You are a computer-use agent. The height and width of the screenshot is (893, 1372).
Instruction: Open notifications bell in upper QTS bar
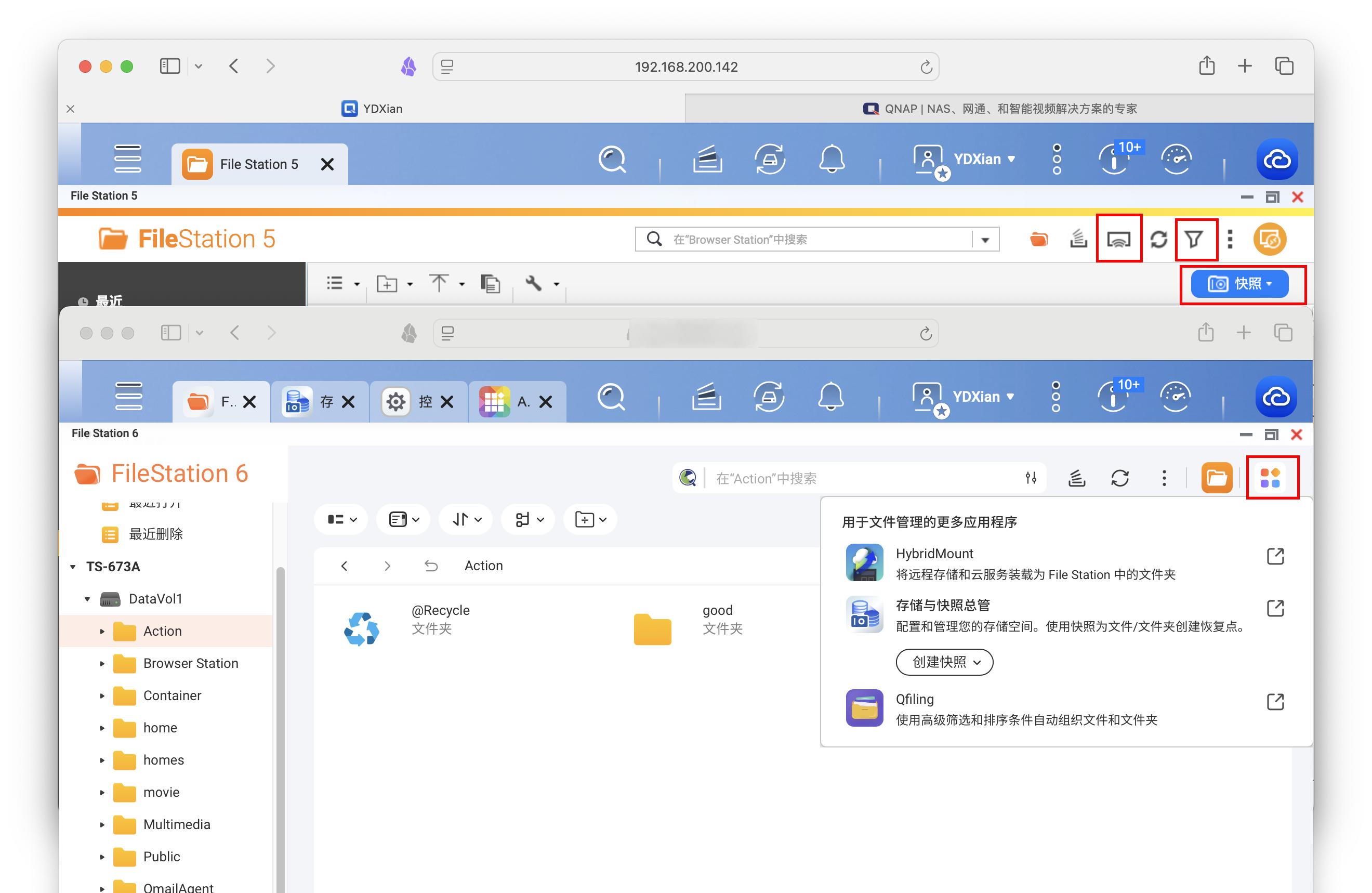832,159
